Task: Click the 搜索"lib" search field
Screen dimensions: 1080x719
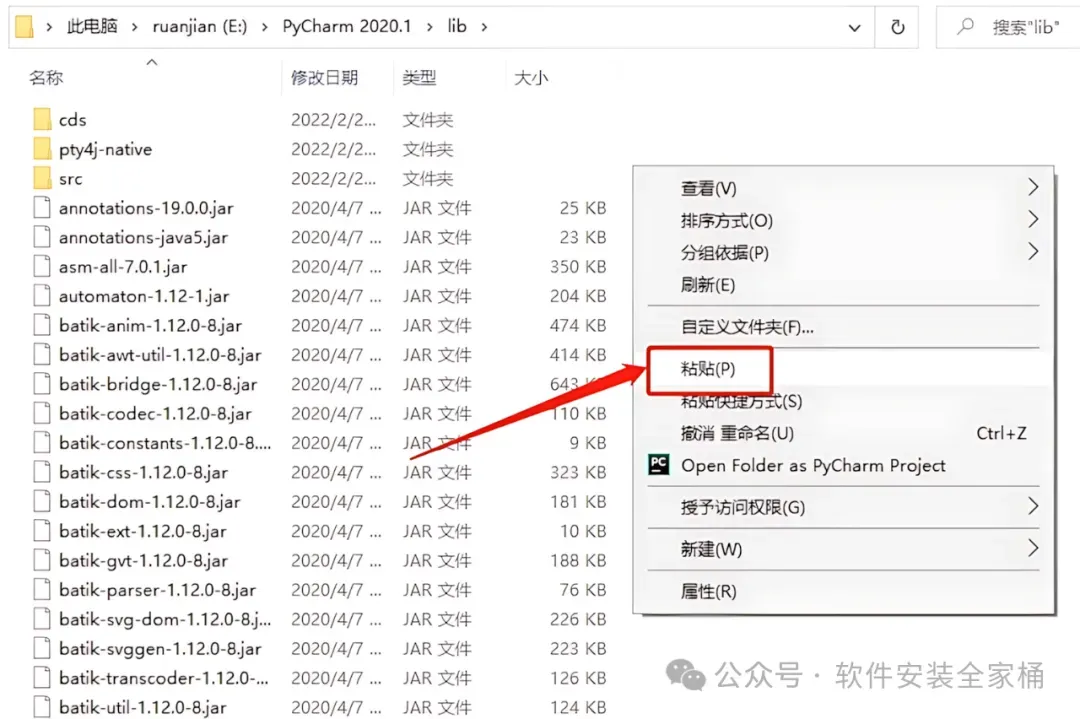Action: point(1025,28)
